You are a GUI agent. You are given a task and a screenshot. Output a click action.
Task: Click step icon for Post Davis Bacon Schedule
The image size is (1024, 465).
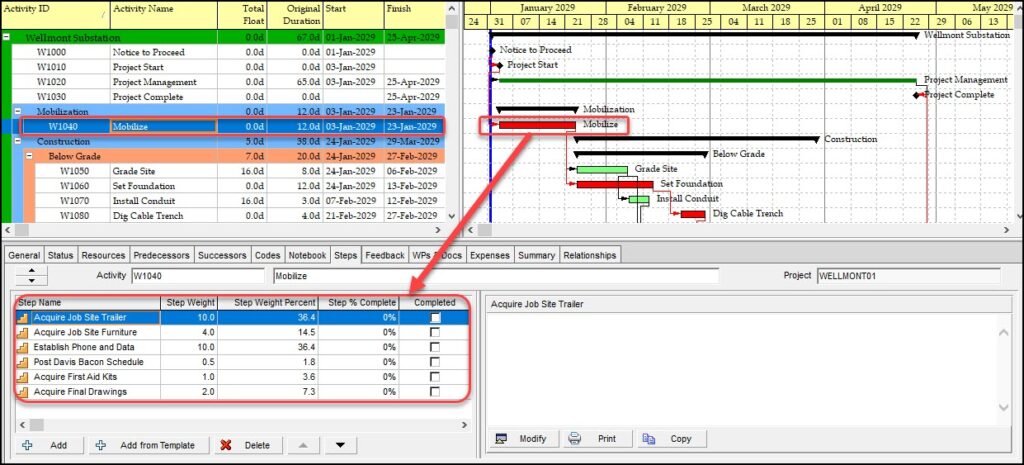pos(24,362)
